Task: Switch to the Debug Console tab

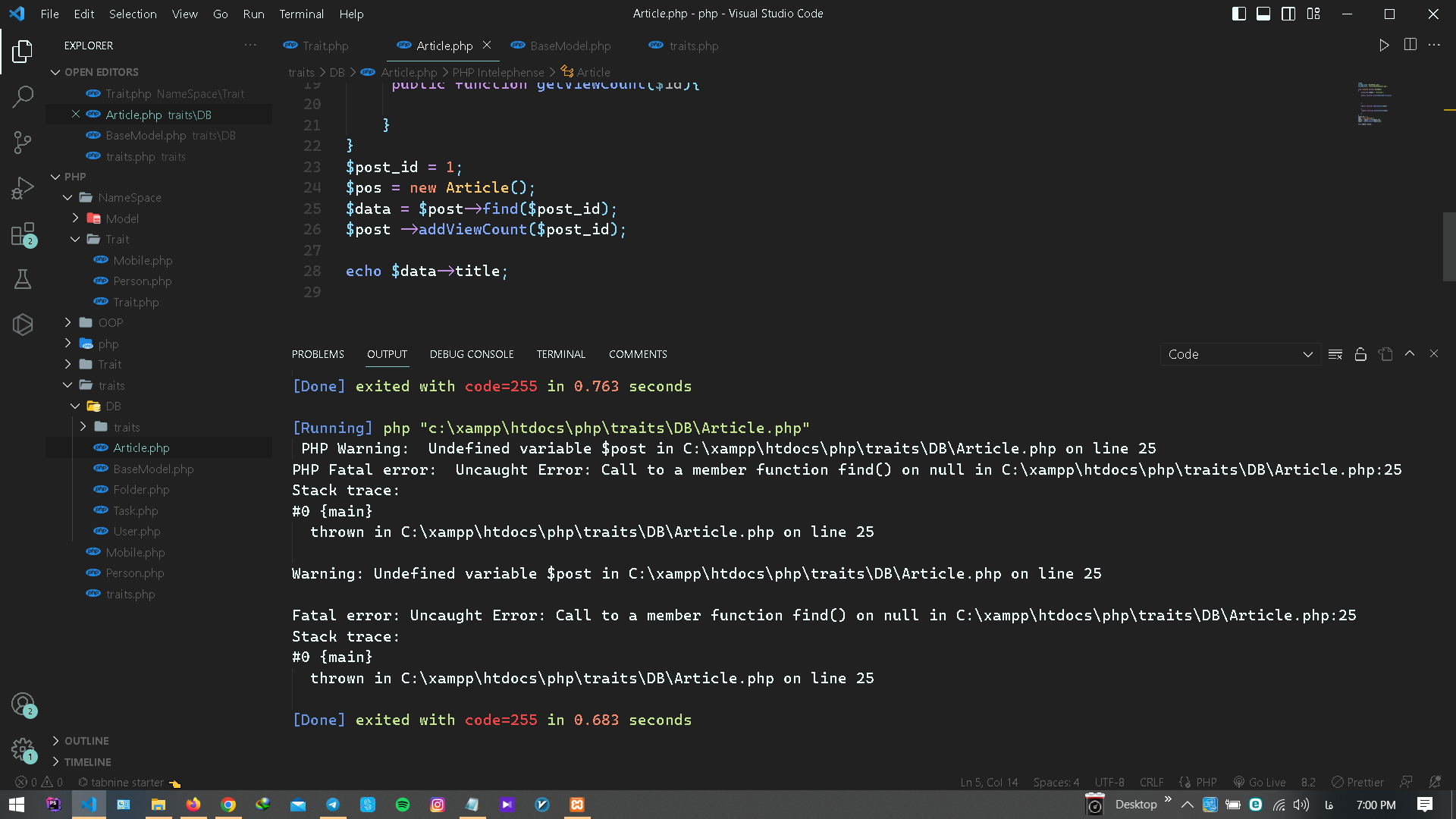Action: (472, 354)
